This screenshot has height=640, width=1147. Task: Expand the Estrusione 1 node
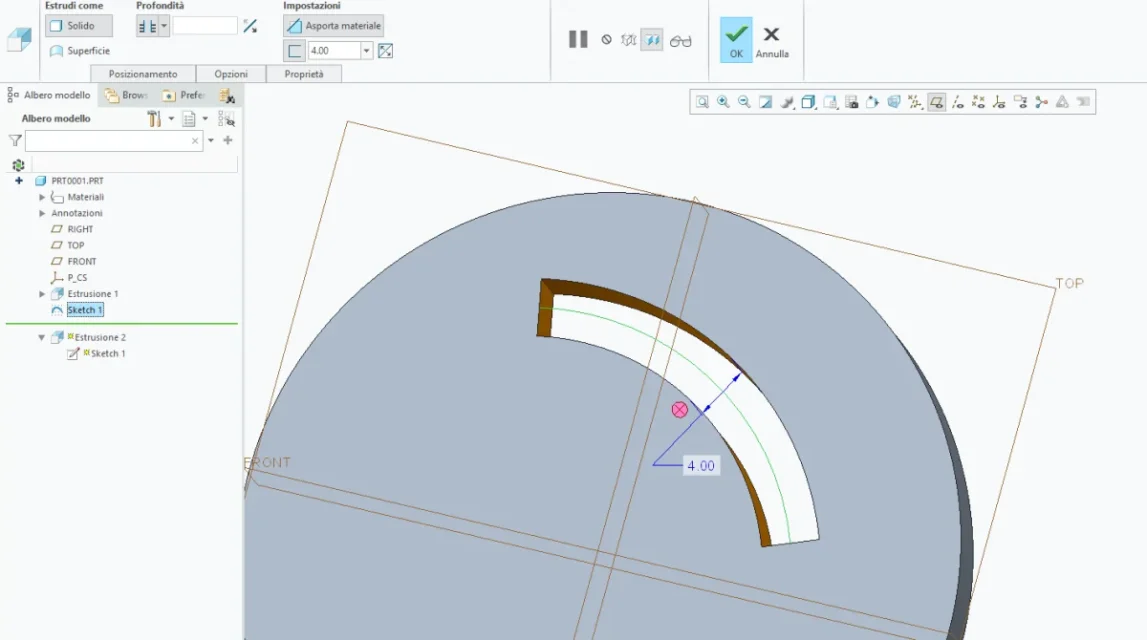click(x=42, y=294)
